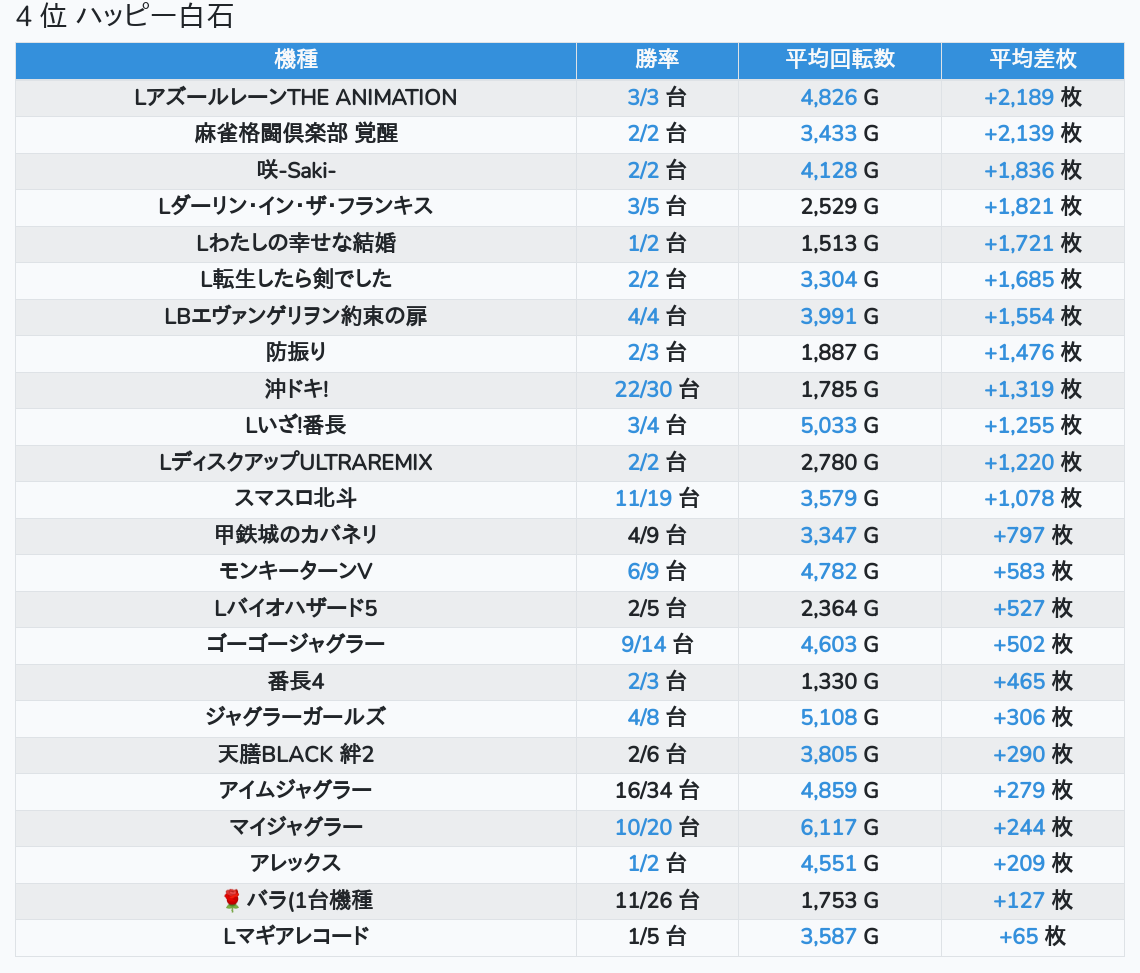The width and height of the screenshot is (1140, 973).
Task: Select the アレックス machine name
Action: pyautogui.click(x=296, y=864)
